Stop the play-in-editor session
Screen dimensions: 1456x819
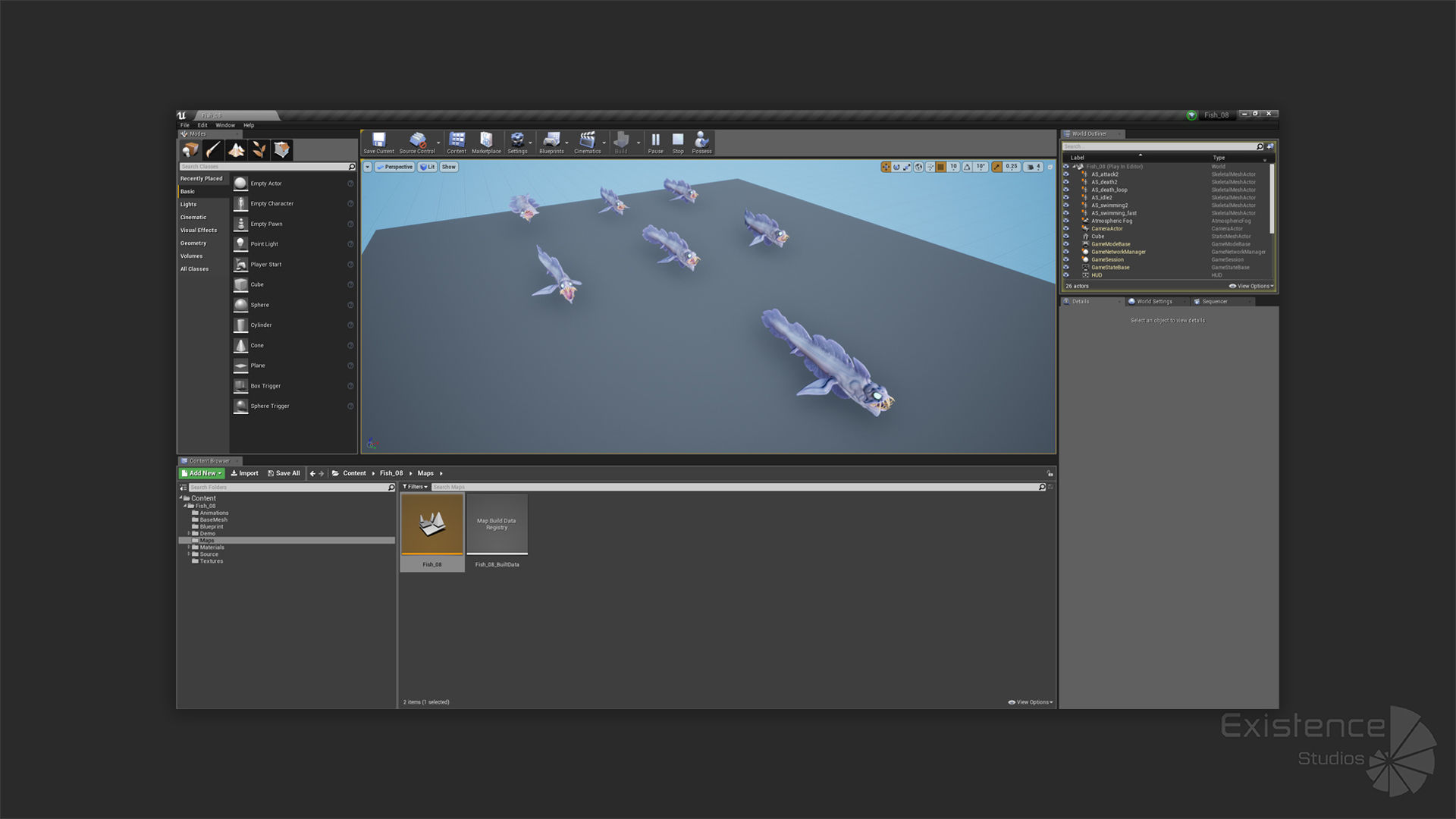[x=678, y=141]
